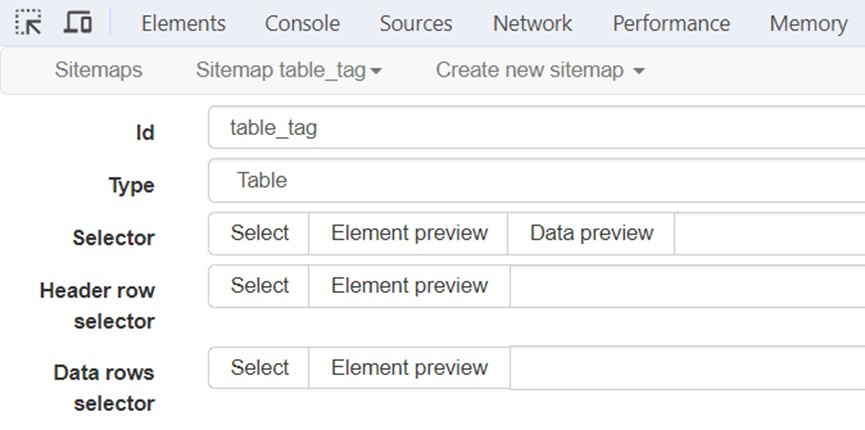Open the Performance tab
This screenshot has height=430, width=865.
671,23
